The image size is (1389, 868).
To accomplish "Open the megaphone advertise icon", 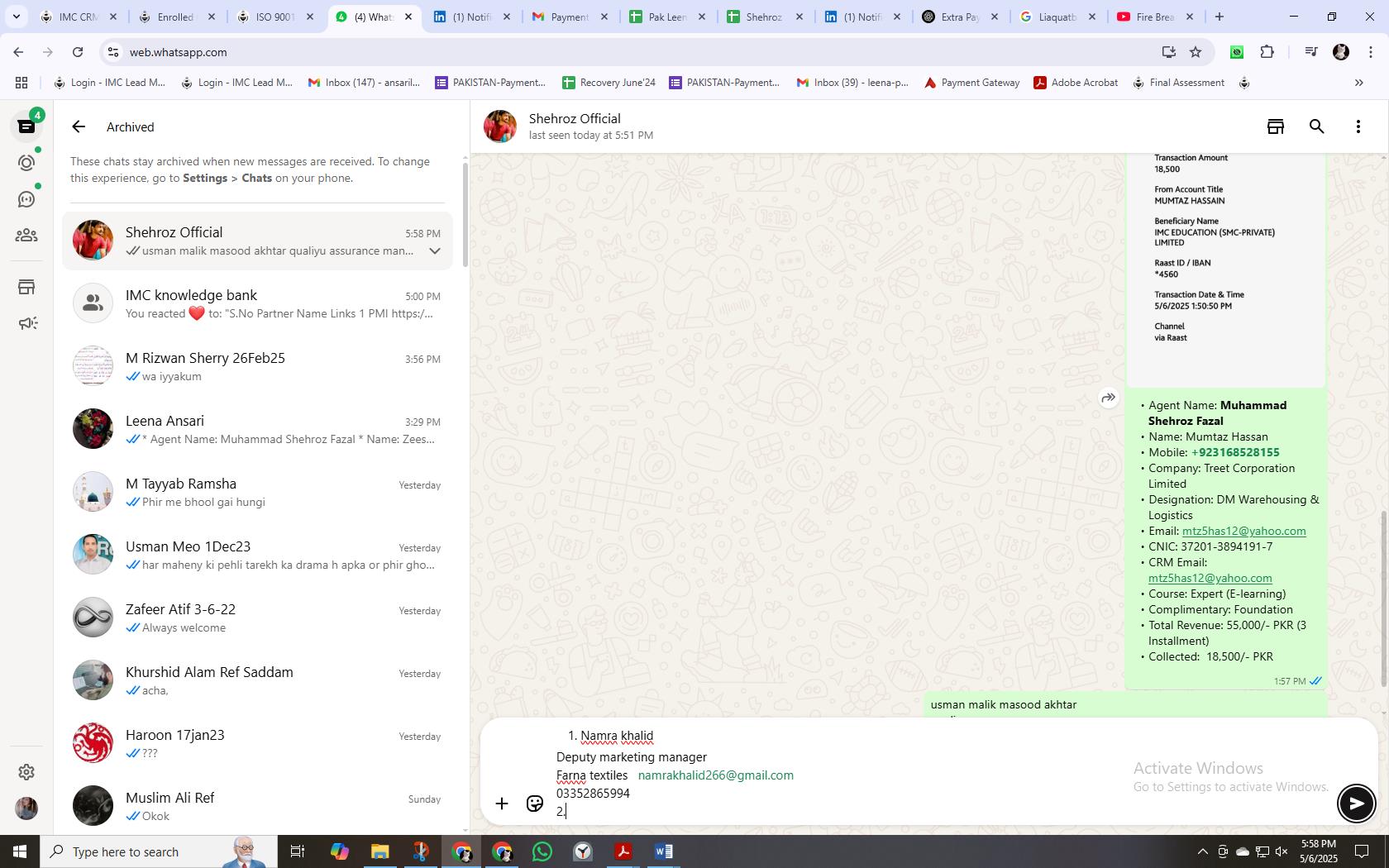I will click(x=26, y=323).
